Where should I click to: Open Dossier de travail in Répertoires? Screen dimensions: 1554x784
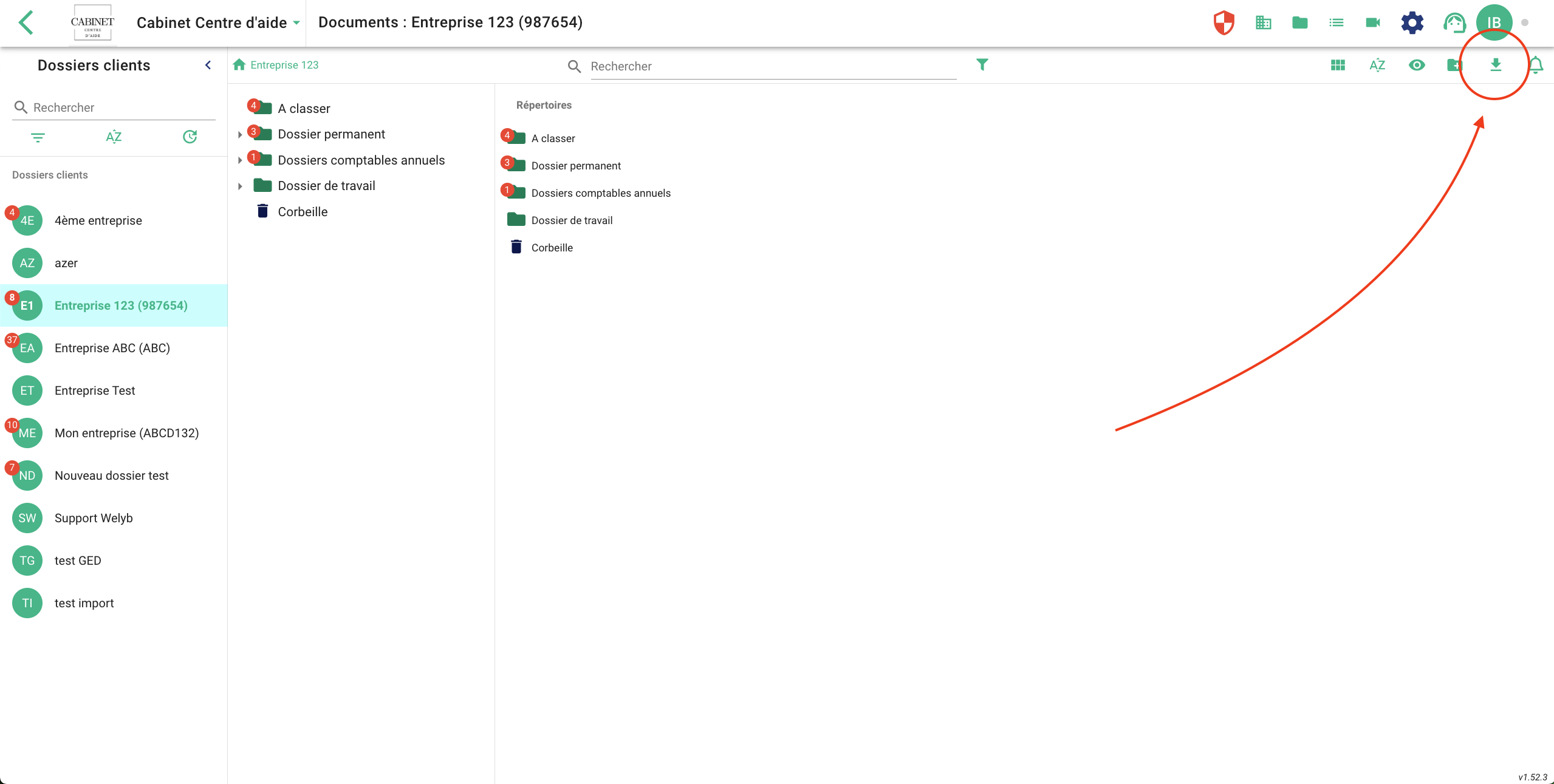572,220
